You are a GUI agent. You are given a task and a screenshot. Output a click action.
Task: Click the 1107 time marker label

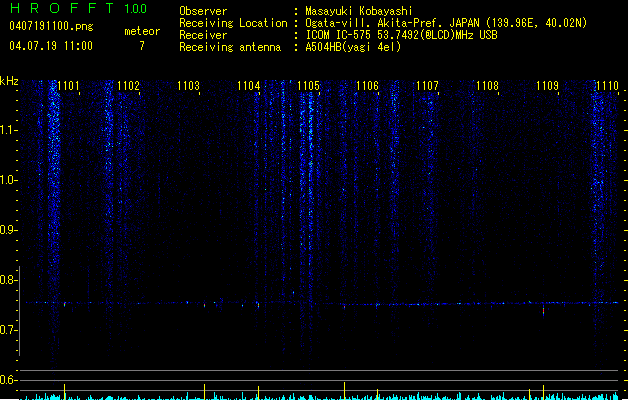(427, 86)
